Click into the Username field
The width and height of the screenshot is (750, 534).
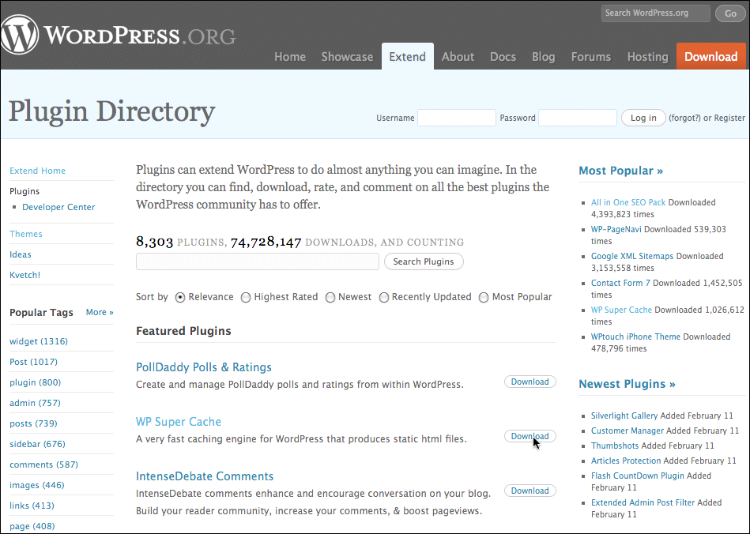coord(456,118)
